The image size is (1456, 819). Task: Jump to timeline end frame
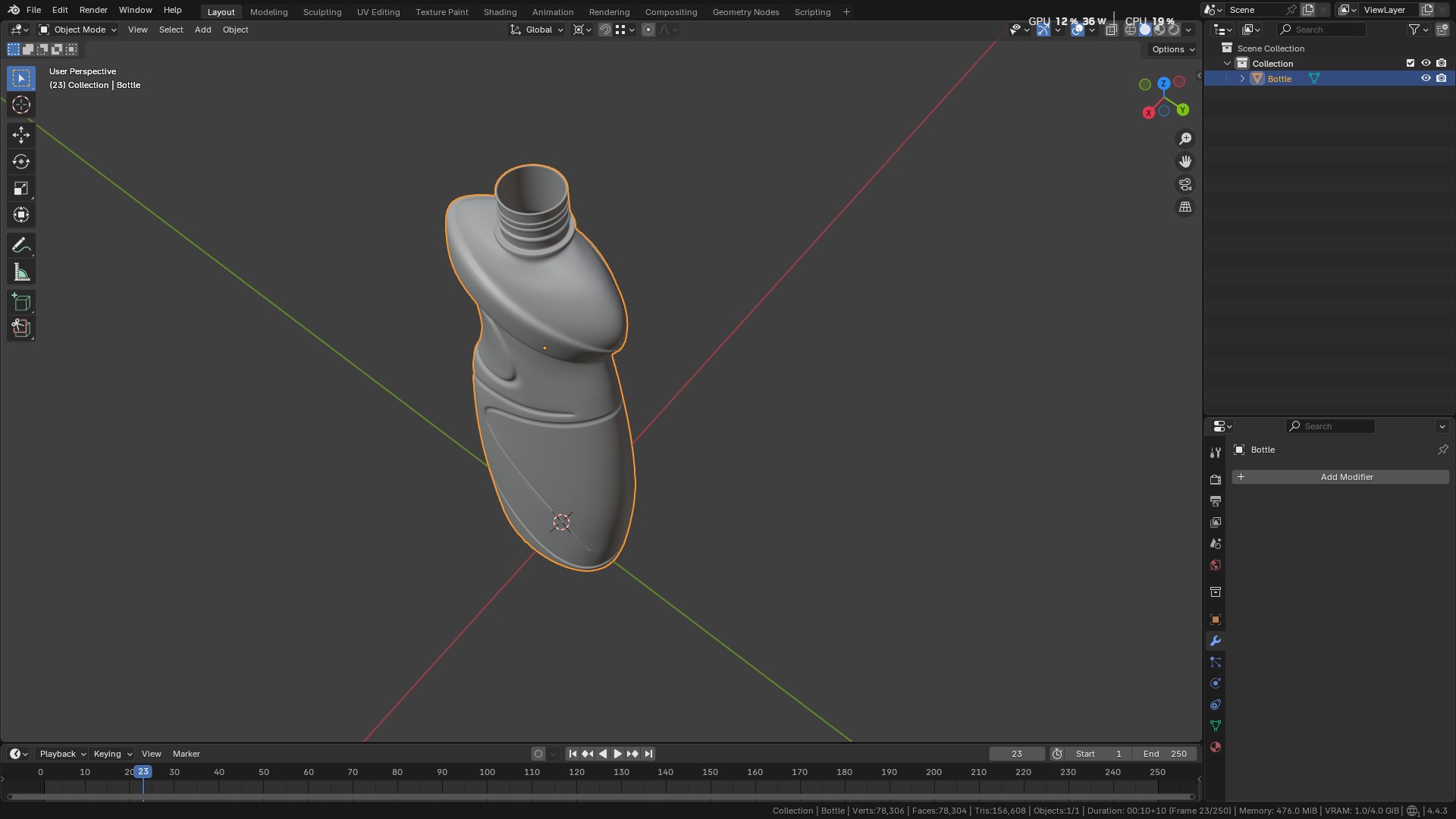648,754
